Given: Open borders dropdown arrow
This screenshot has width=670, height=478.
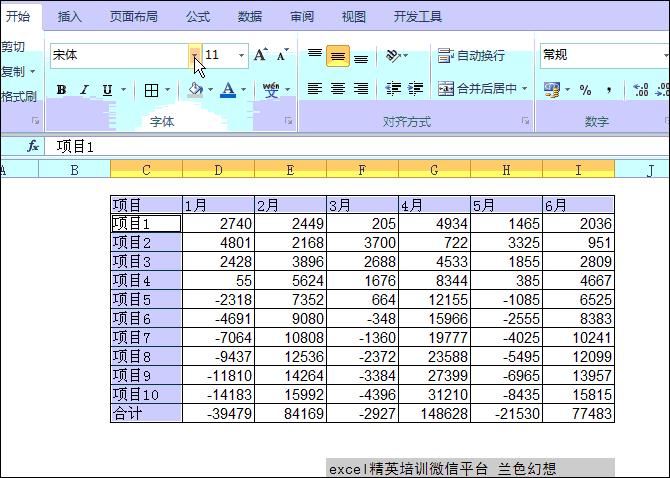Looking at the screenshot, I should pyautogui.click(x=168, y=90).
